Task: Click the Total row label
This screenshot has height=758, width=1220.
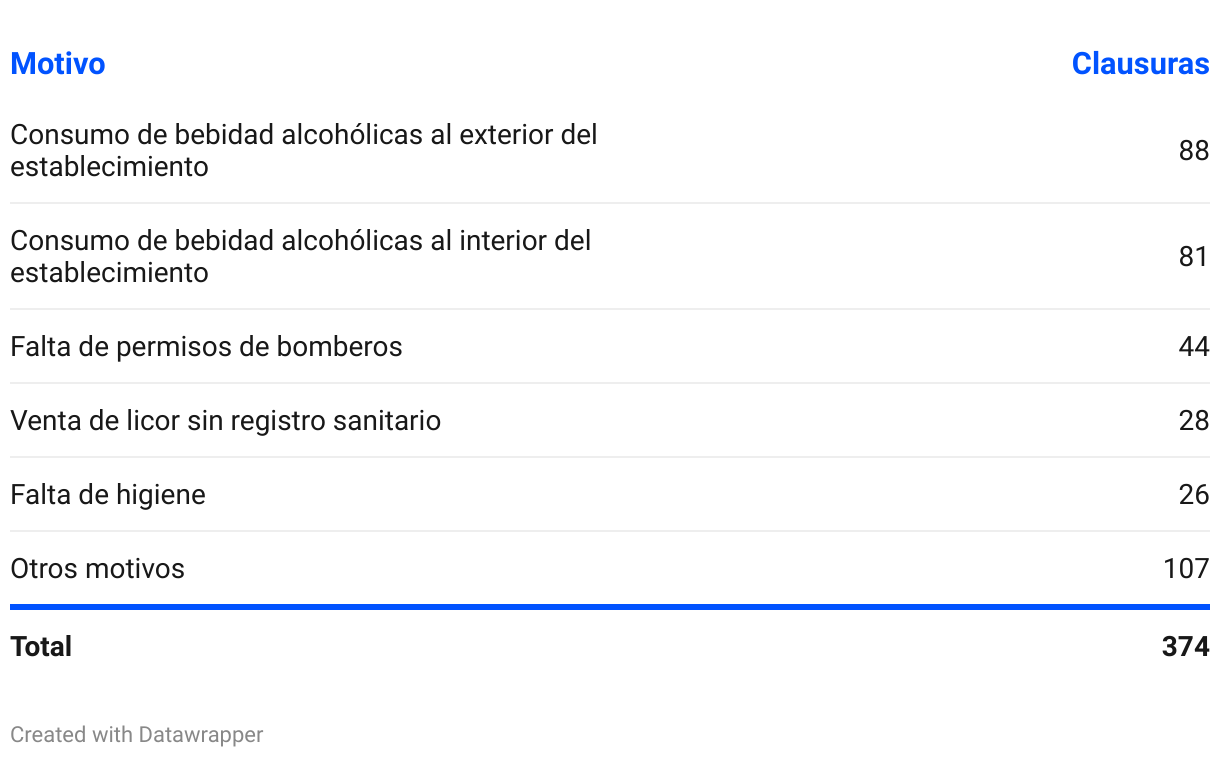Action: (x=41, y=647)
